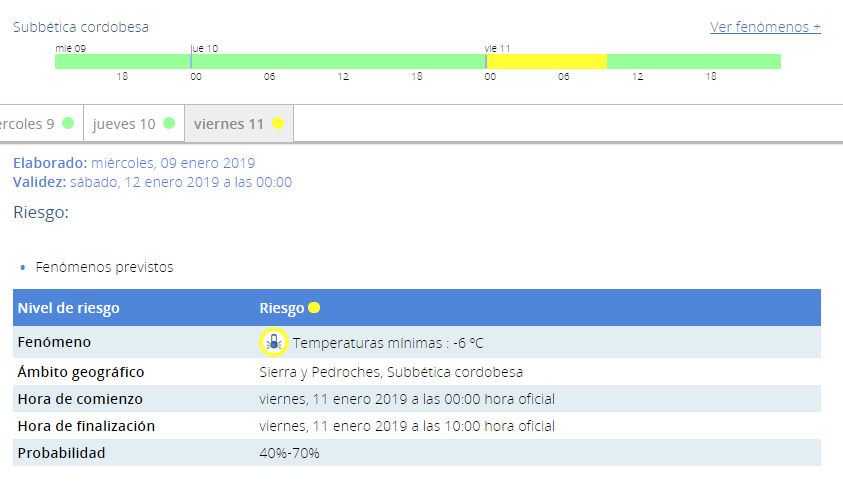
Task: Click the Ámbito geográfico row label
Action: pos(81,372)
